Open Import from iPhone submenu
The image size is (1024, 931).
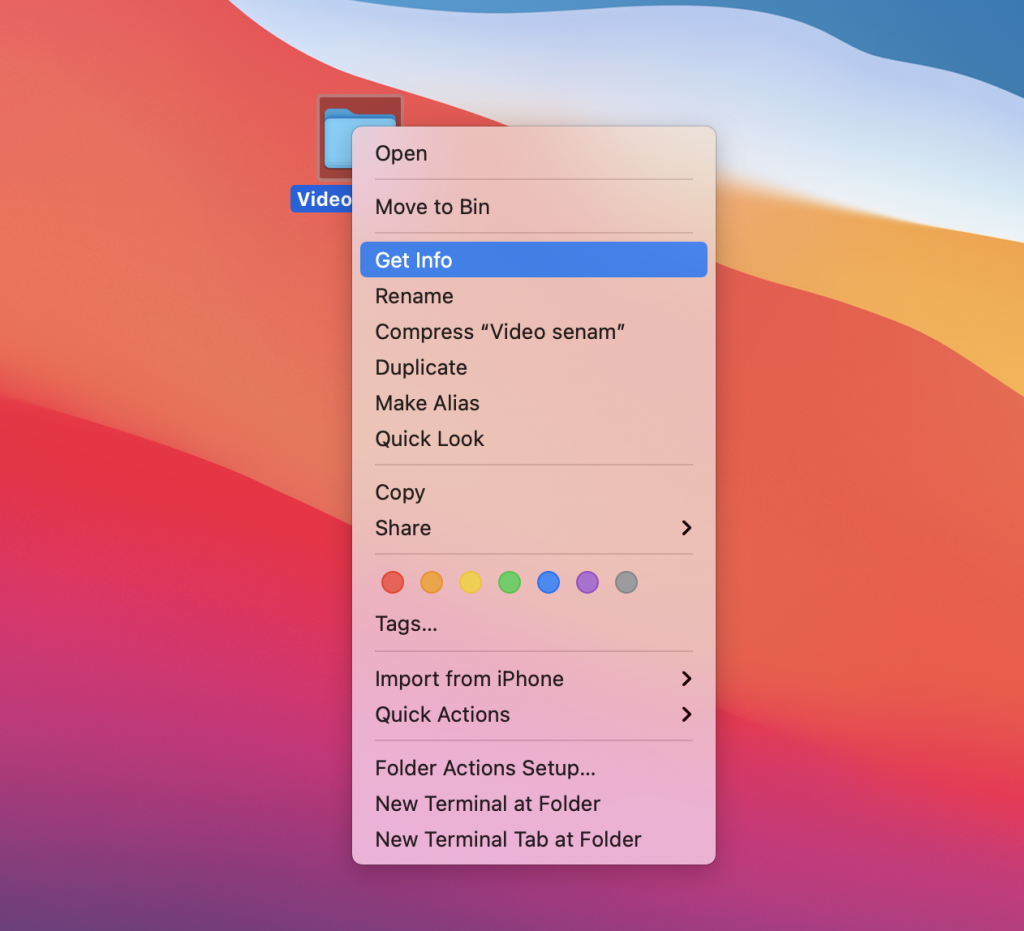pos(534,679)
